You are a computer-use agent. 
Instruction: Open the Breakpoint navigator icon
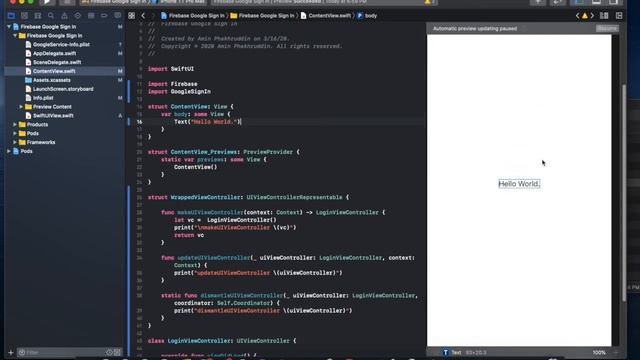click(x=104, y=16)
